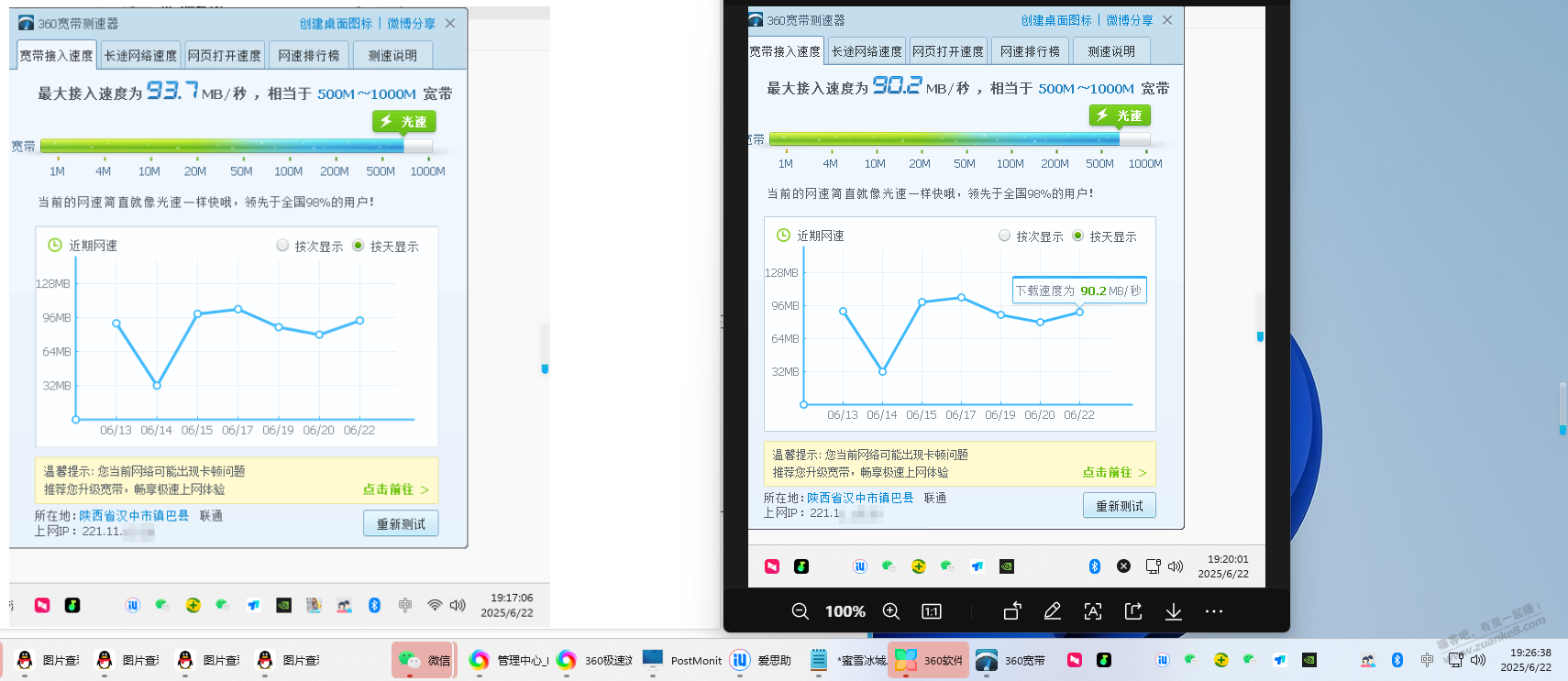
Task: Click the black X icon in the 19:20:01 tray
Action: point(1123,566)
